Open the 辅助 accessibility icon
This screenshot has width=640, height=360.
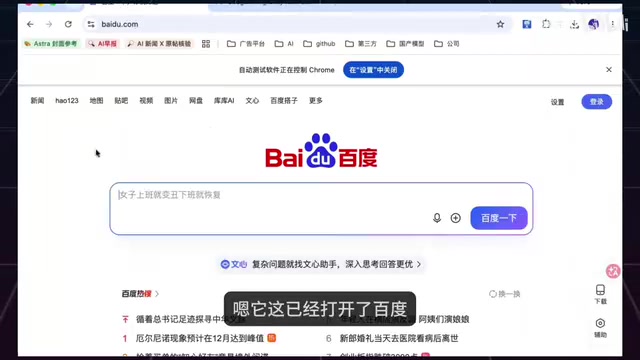pos(600,328)
